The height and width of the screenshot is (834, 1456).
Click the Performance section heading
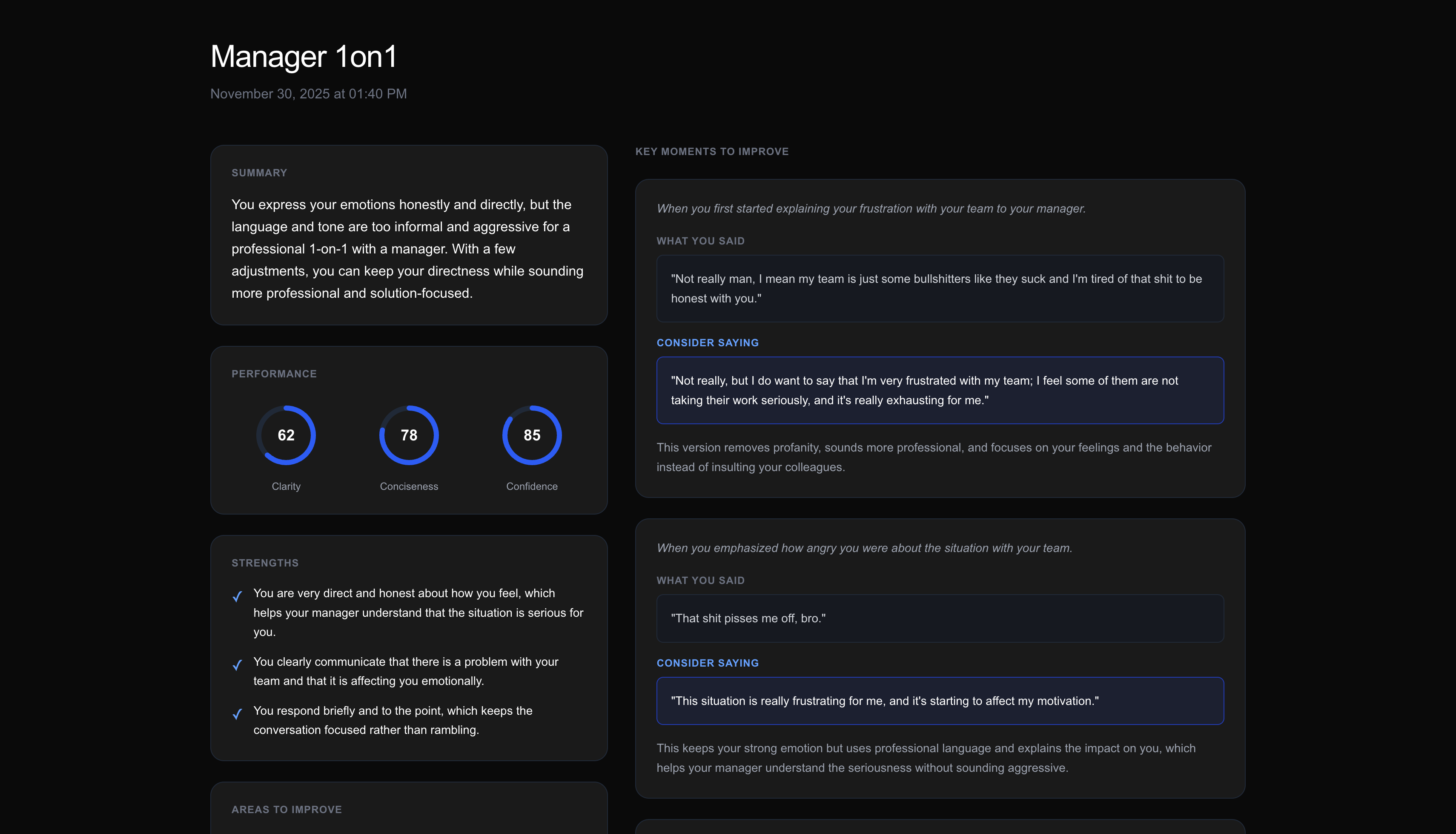point(274,374)
